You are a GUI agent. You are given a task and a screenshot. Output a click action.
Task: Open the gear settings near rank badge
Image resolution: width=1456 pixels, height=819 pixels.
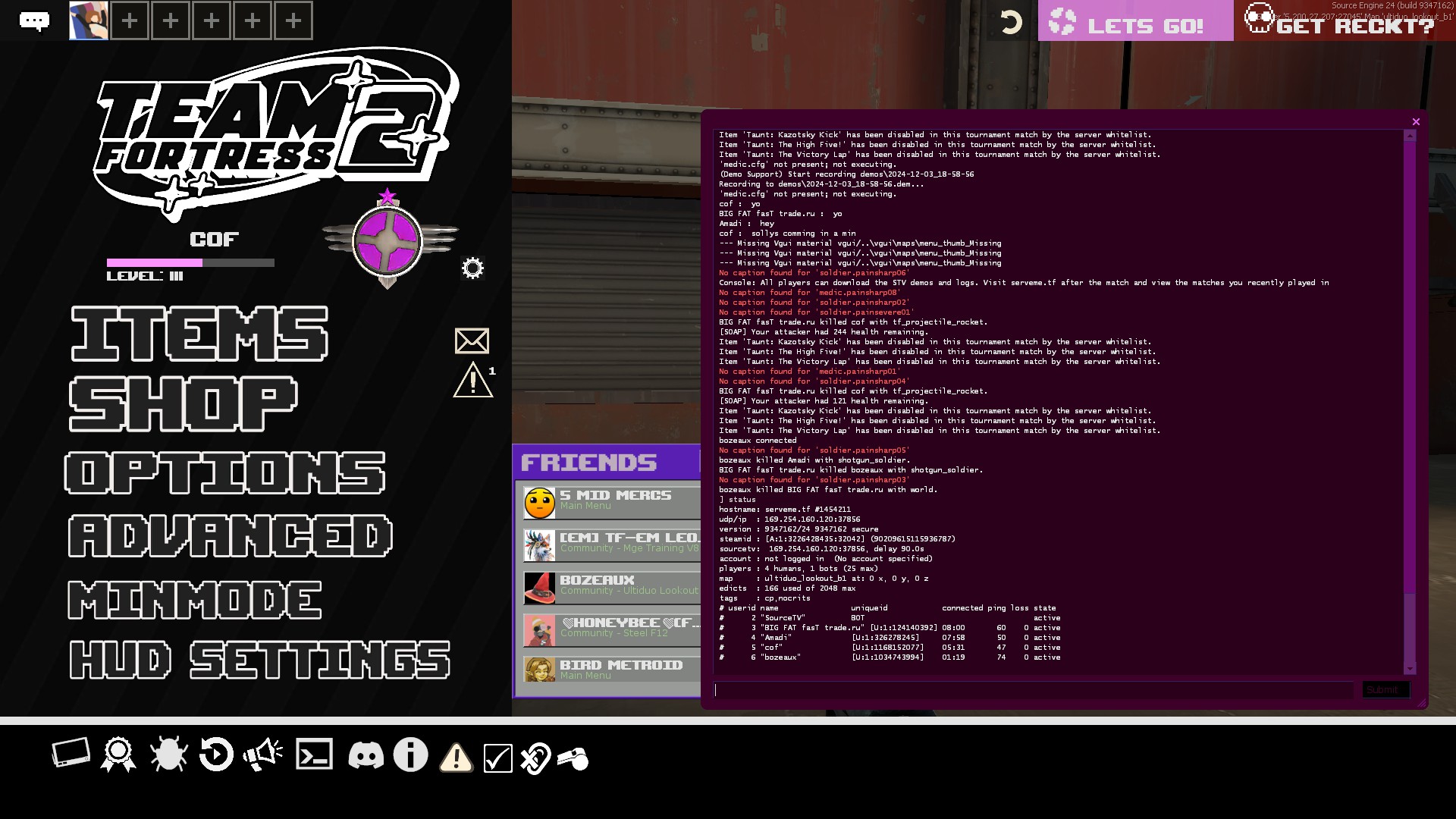pyautogui.click(x=472, y=268)
